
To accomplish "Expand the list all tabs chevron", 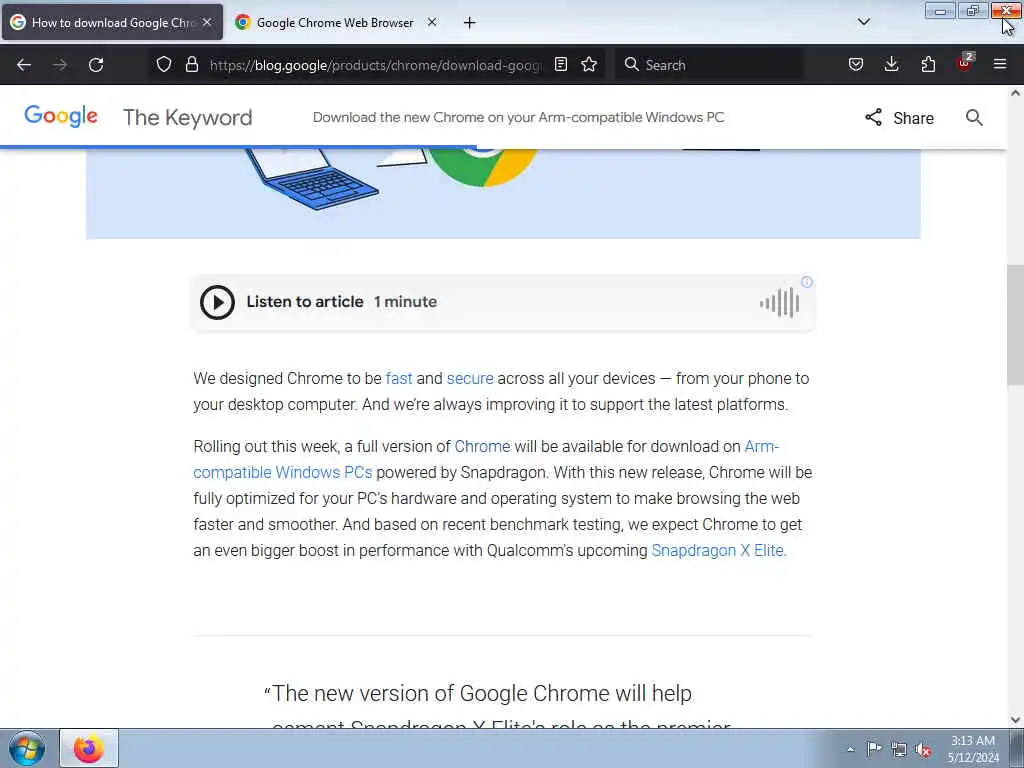I will pyautogui.click(x=863, y=22).
